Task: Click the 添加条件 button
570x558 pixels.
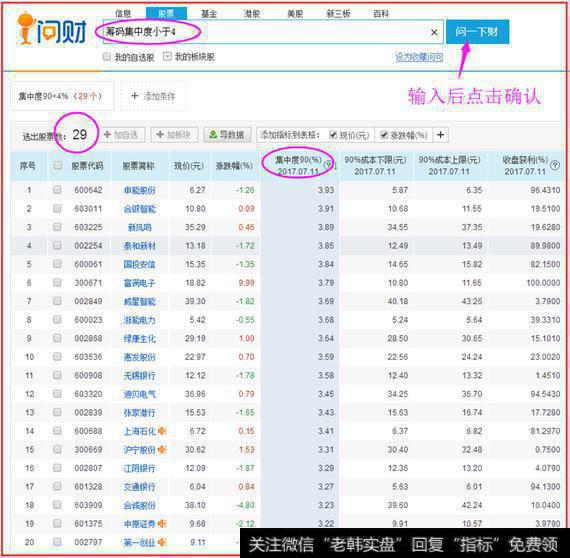Action: pos(153,96)
